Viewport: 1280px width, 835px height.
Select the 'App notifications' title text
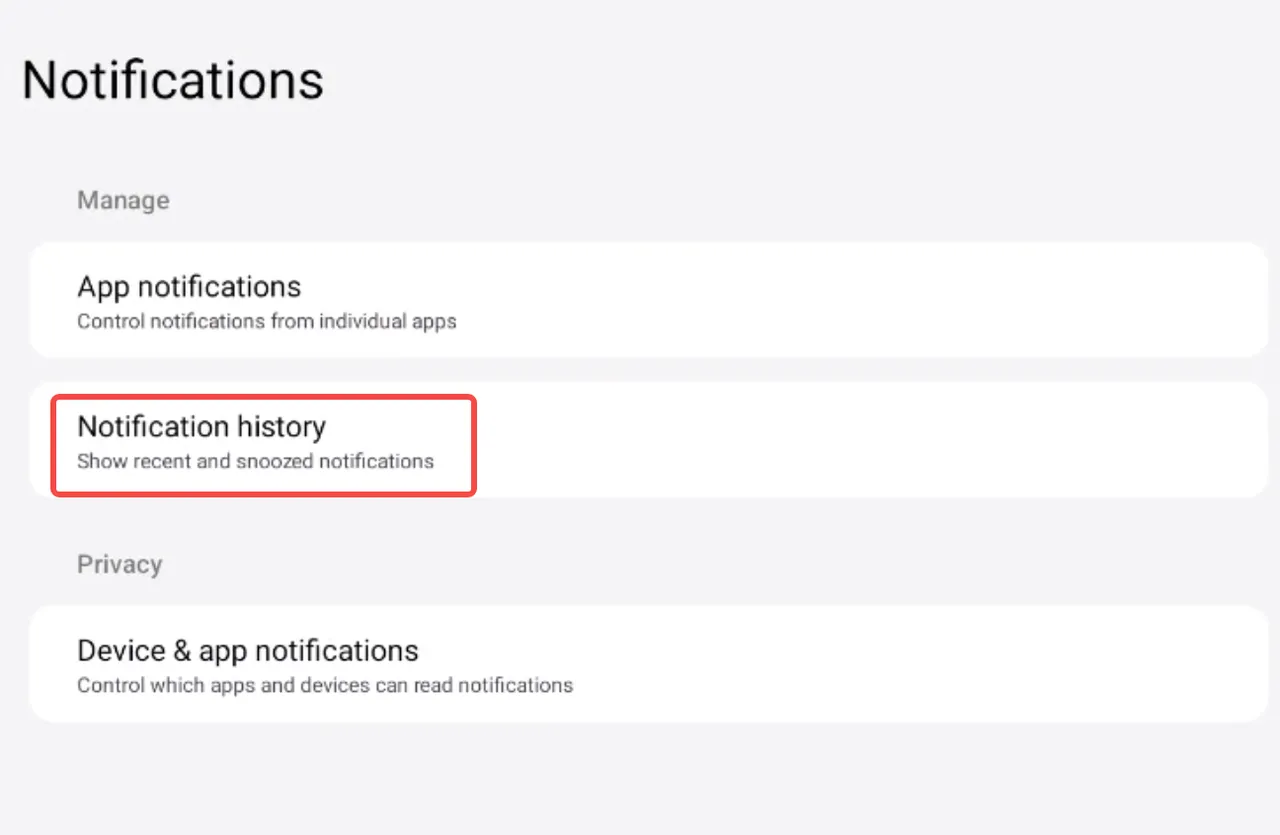tap(189, 287)
